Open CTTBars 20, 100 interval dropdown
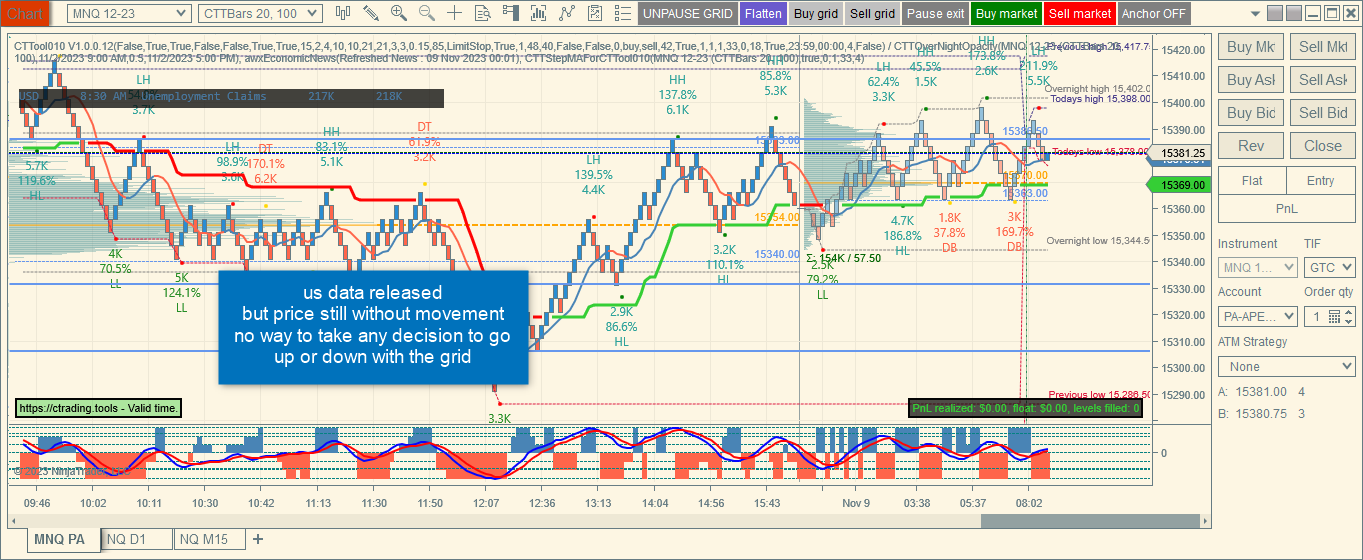This screenshot has height=560, width=1363. tap(260, 13)
